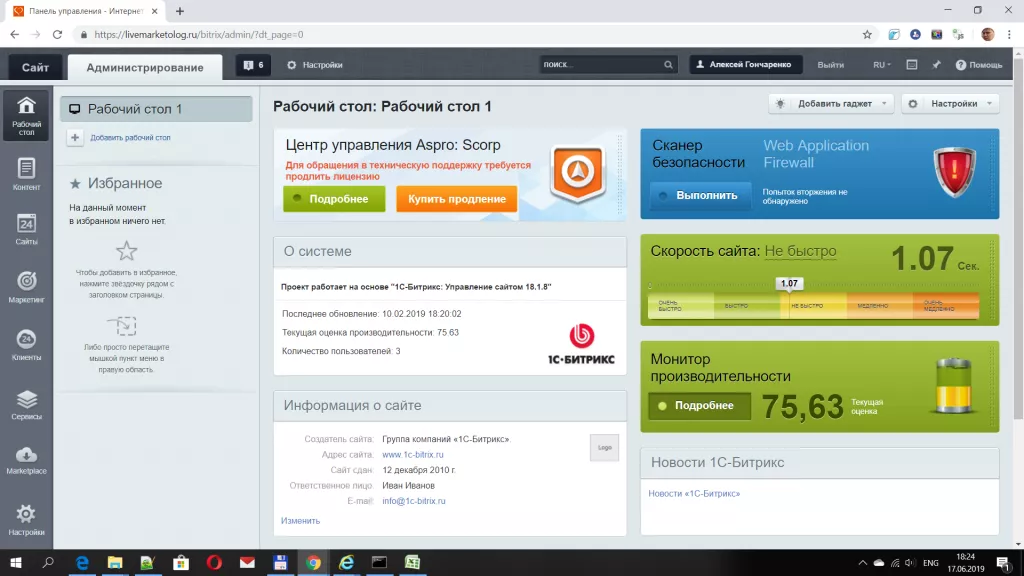
Task: Click the Не быстро speed link
Action: tap(800, 251)
